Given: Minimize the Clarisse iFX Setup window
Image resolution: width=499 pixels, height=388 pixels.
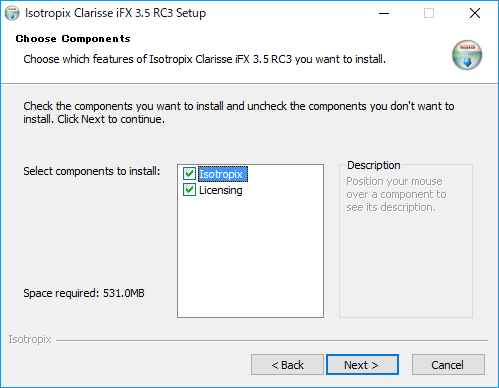Looking at the screenshot, I should pyautogui.click(x=384, y=13).
